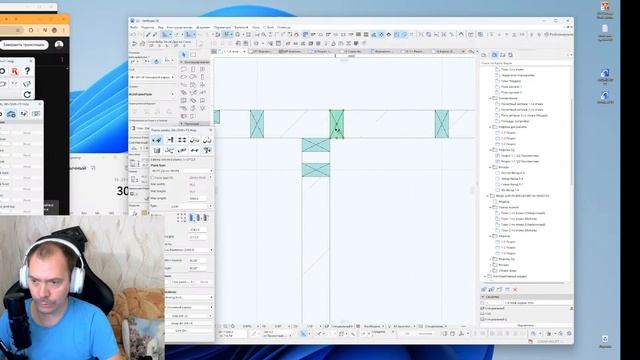Screen dimensions: 640x360
Task: Expand the lower Разрезы folder in the navigator tree
Action: pos(491,236)
